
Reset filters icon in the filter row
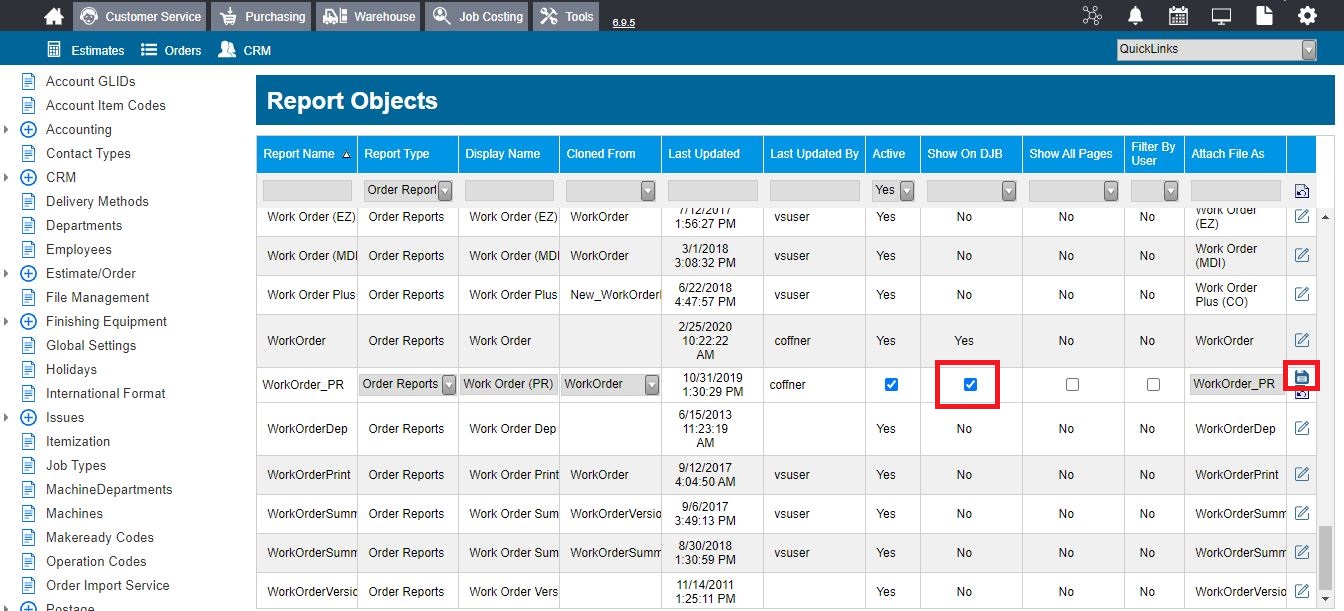pyautogui.click(x=1301, y=191)
